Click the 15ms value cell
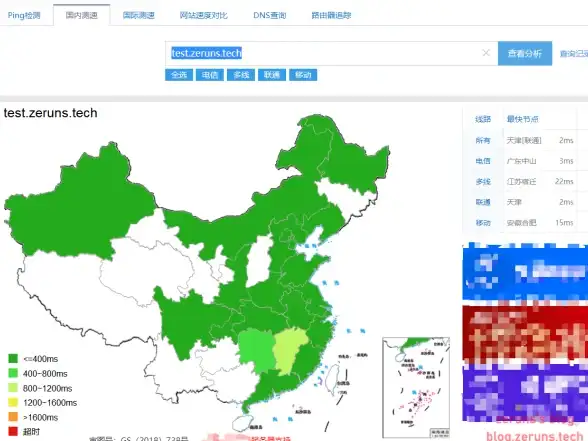Image resolution: width=588 pixels, height=441 pixels. [564, 223]
